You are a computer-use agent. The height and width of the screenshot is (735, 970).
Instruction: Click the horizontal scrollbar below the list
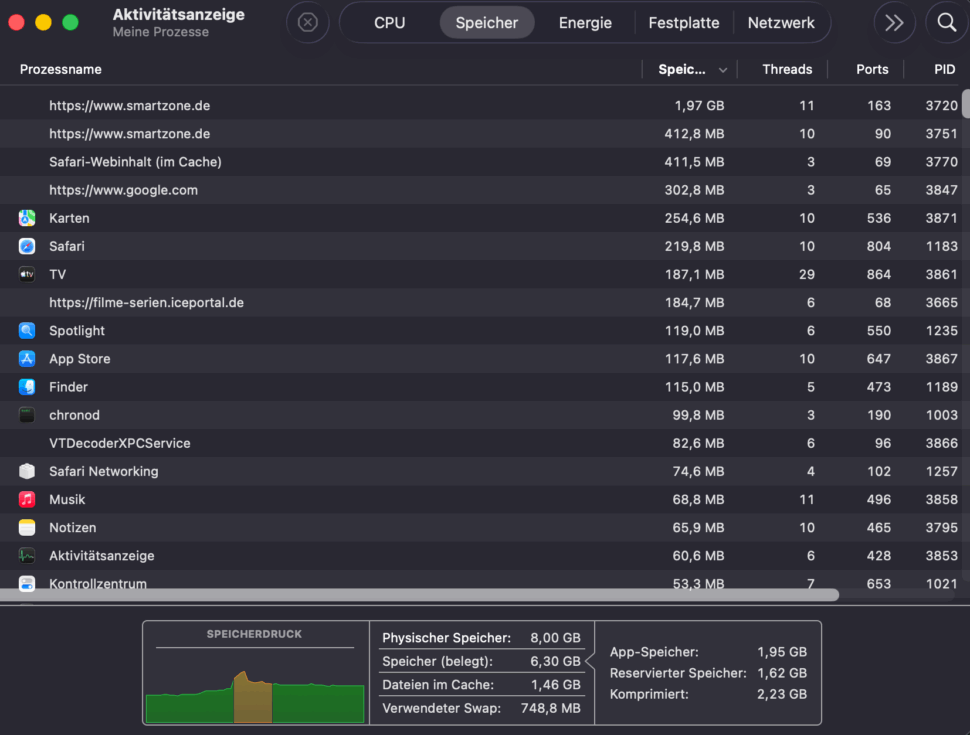click(x=420, y=594)
